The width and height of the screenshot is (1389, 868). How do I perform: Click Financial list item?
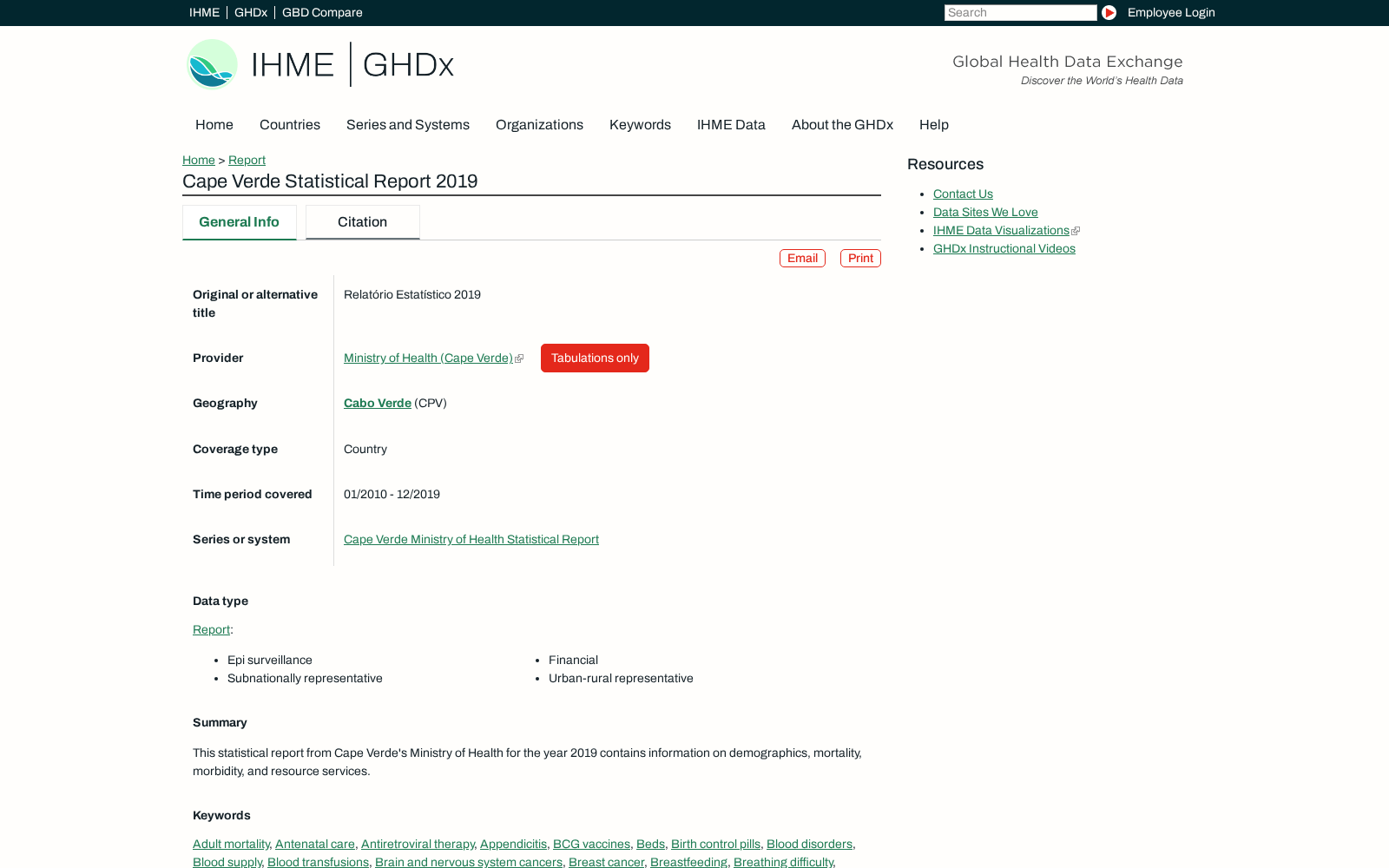pos(573,660)
